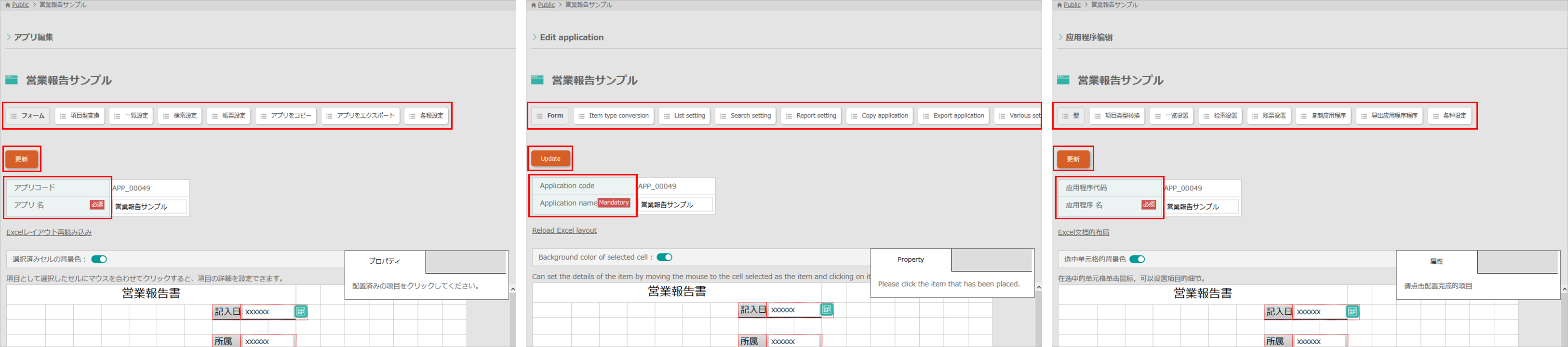Focus アプリ 名 input field

tap(150, 206)
